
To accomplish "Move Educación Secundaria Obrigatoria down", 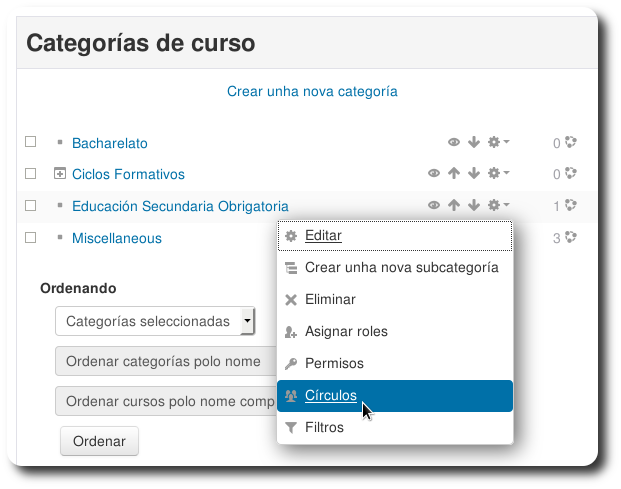I will [474, 205].
